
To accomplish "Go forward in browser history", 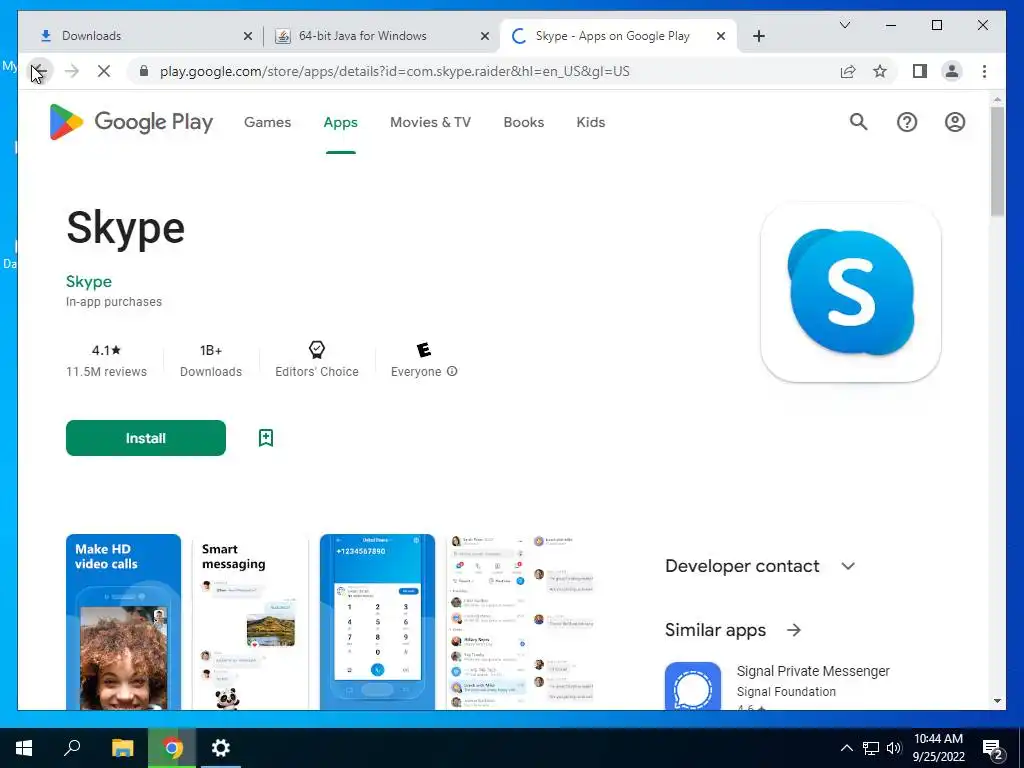I will [72, 71].
